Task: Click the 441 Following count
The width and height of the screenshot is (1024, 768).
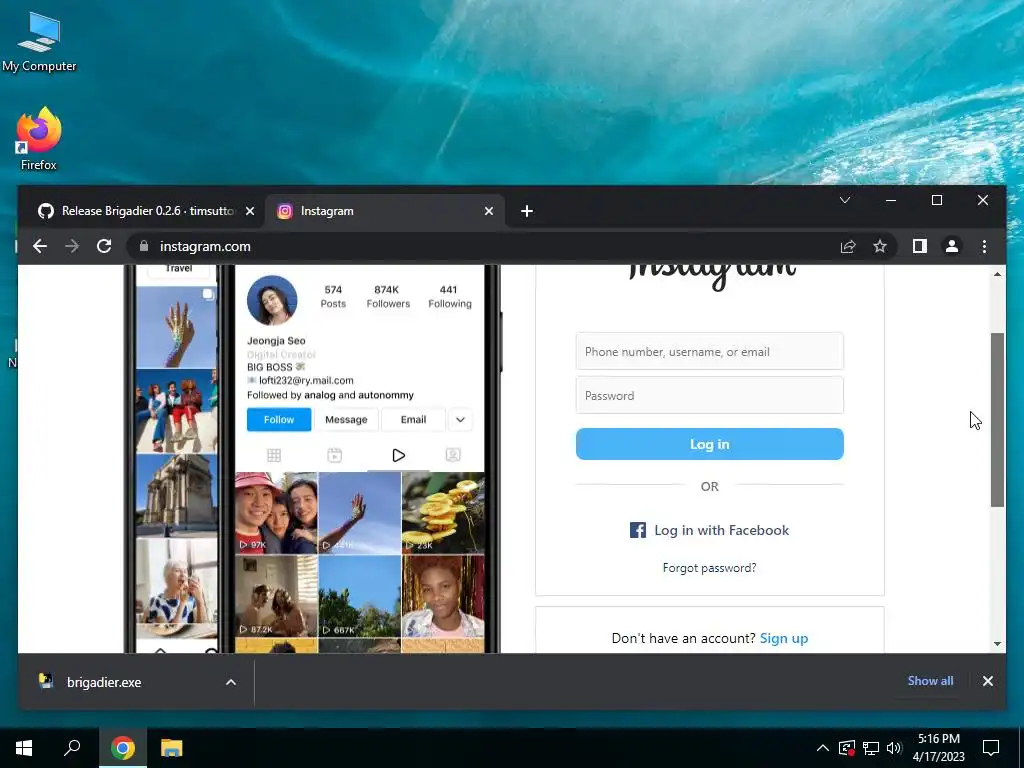Action: 450,296
